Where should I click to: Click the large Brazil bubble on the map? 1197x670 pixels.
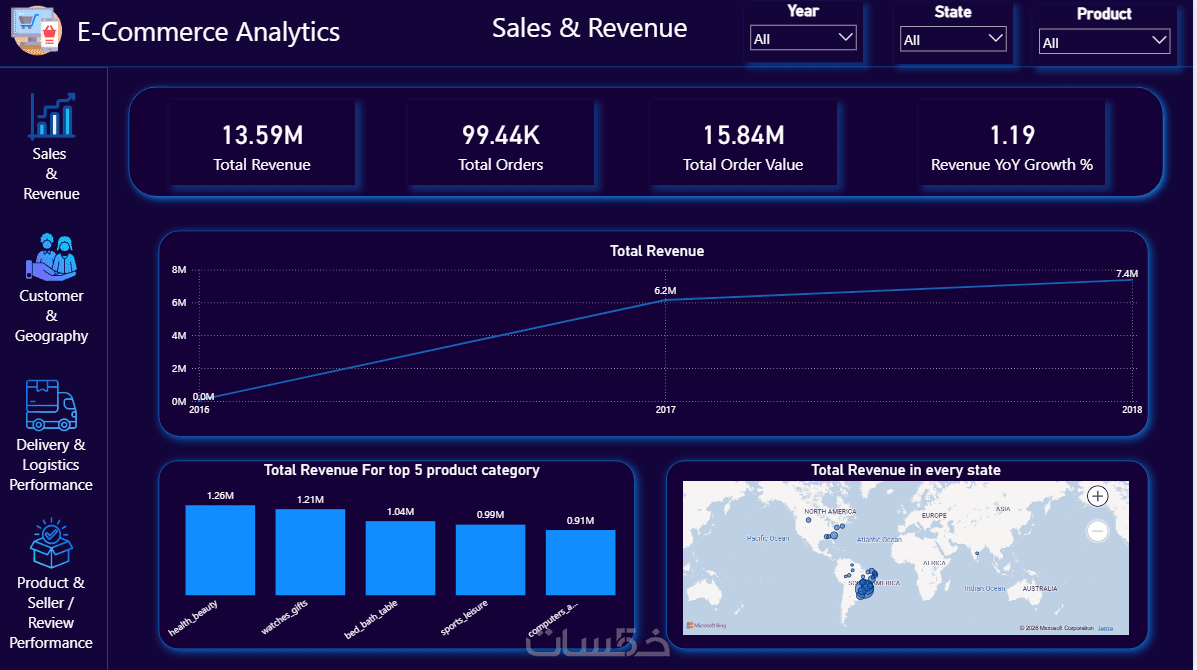(865, 588)
